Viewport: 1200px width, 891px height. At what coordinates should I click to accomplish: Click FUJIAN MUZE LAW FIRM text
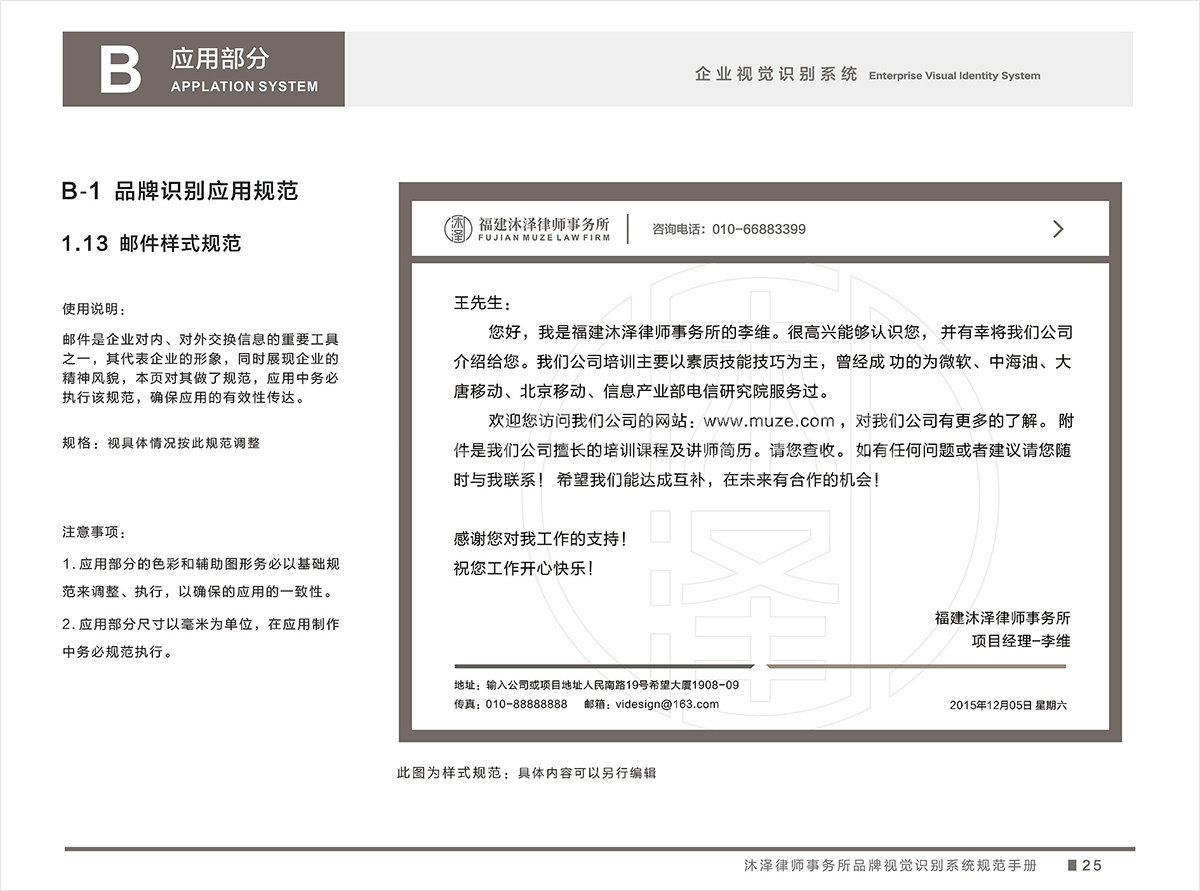click(x=545, y=239)
